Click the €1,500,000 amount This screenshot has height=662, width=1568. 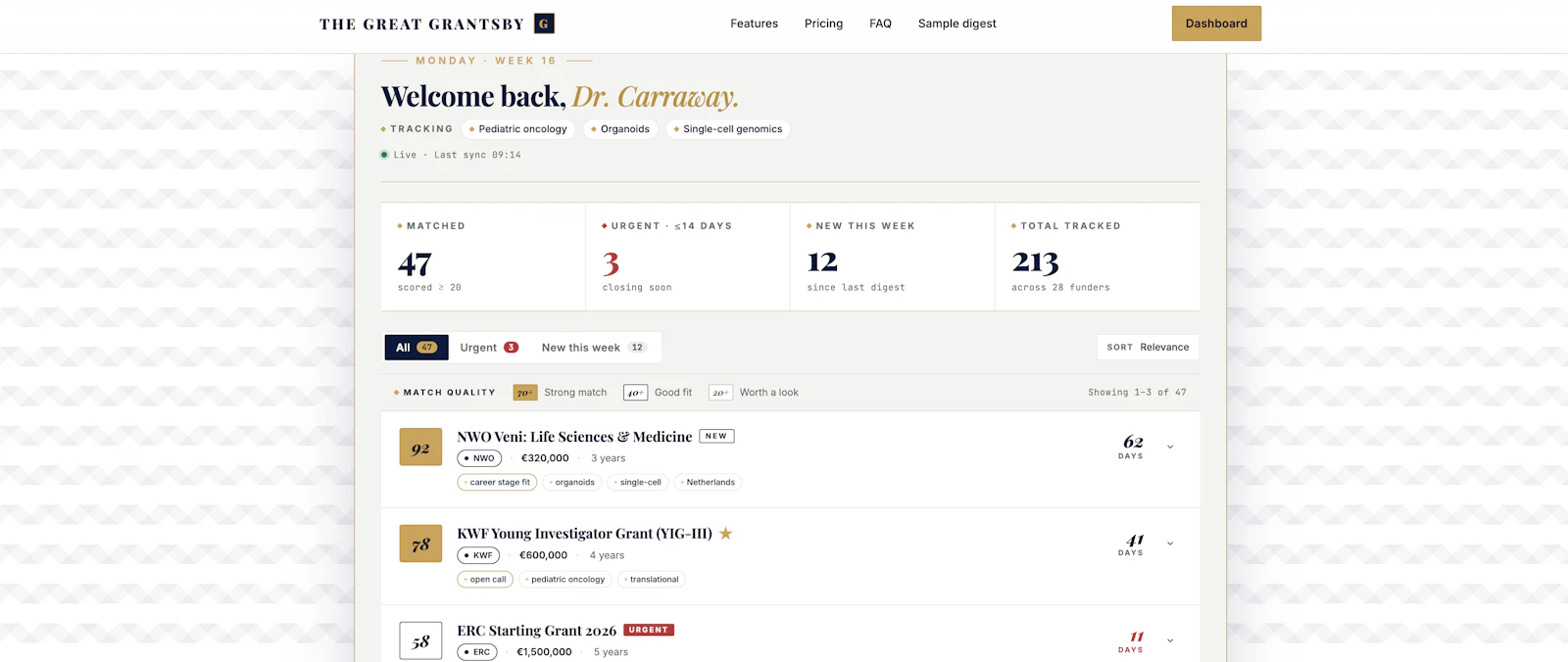pos(544,652)
